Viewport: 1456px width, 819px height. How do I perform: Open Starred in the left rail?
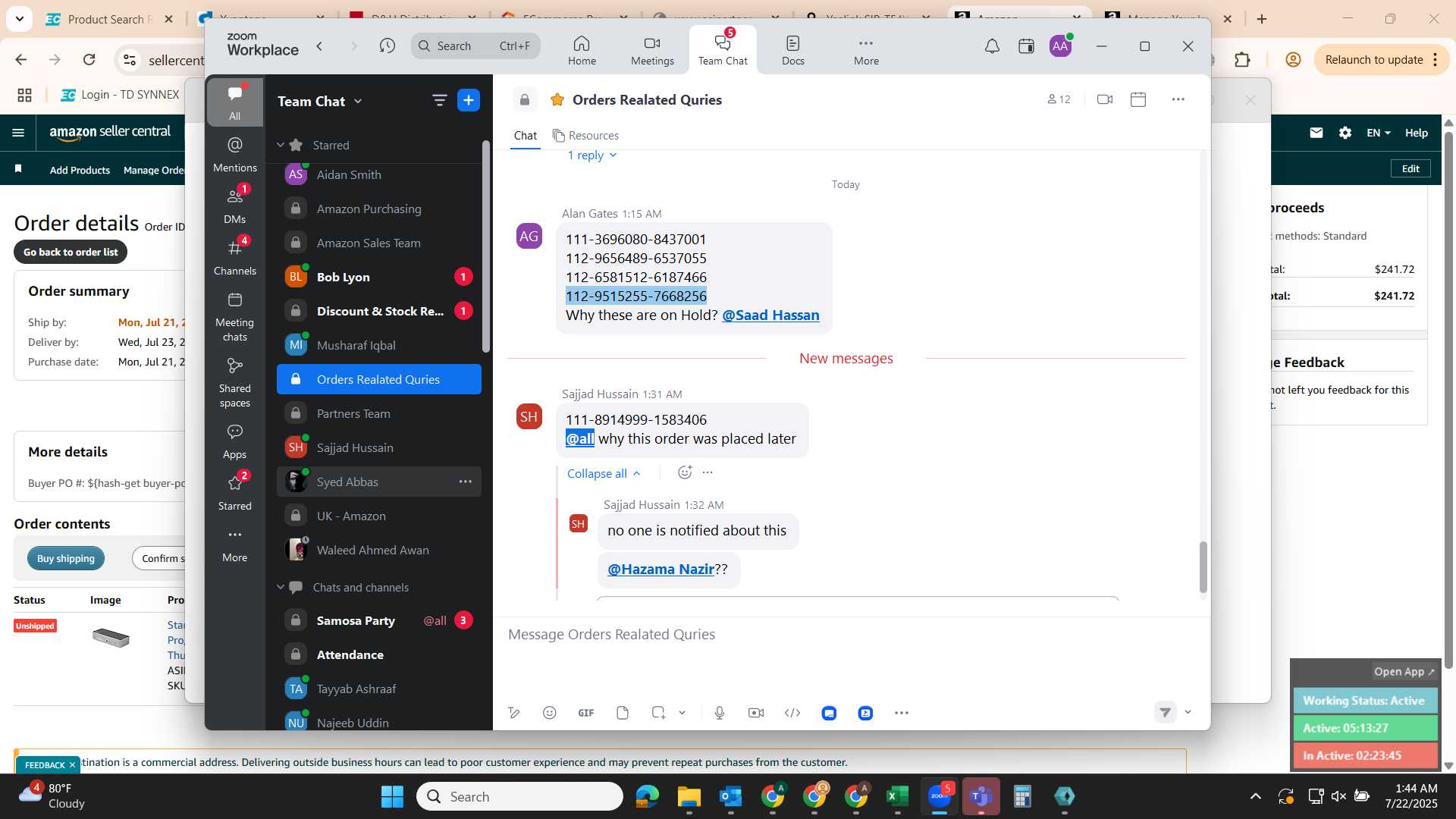pyautogui.click(x=235, y=492)
